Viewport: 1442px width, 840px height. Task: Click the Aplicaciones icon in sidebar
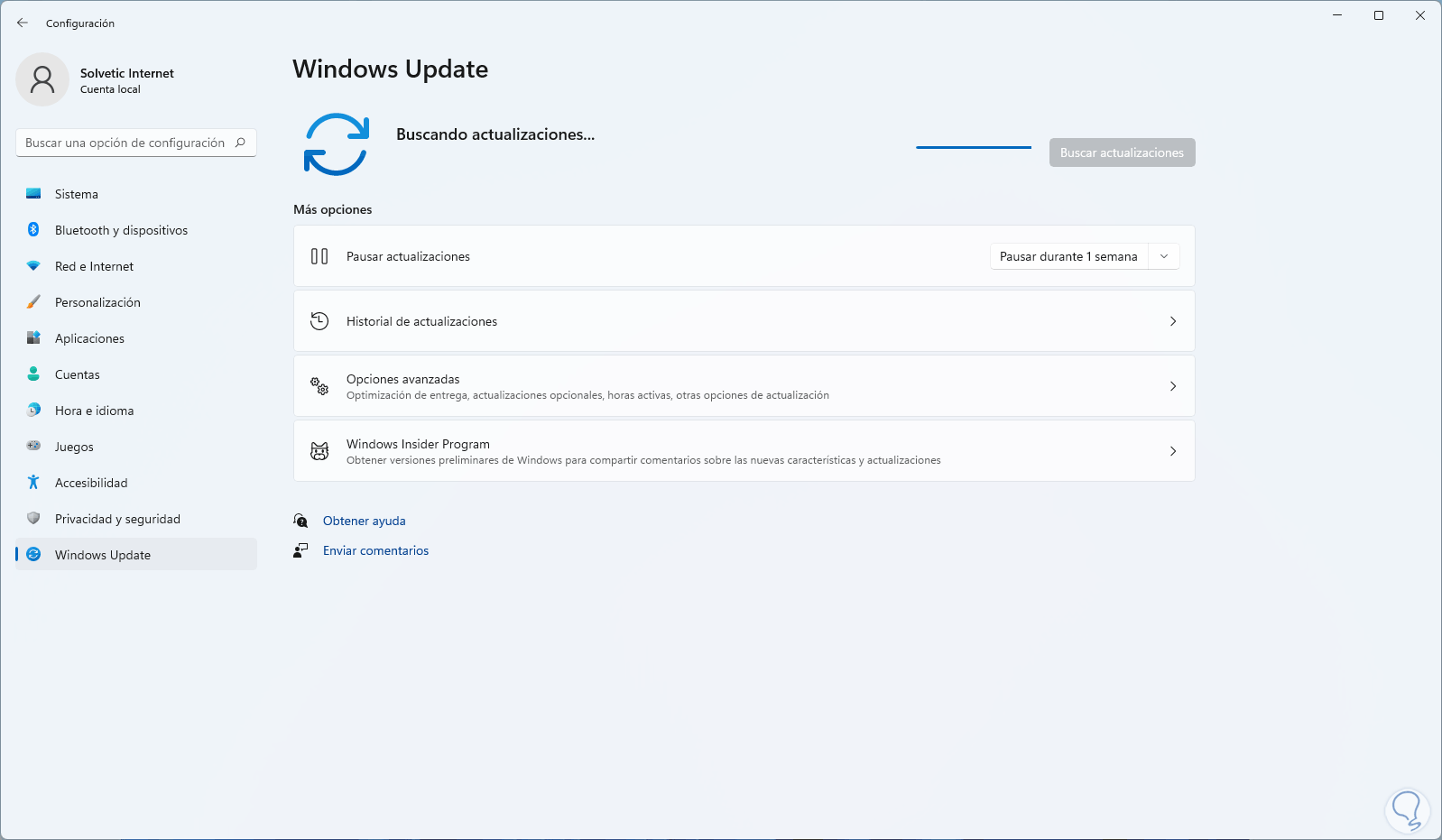click(x=33, y=338)
